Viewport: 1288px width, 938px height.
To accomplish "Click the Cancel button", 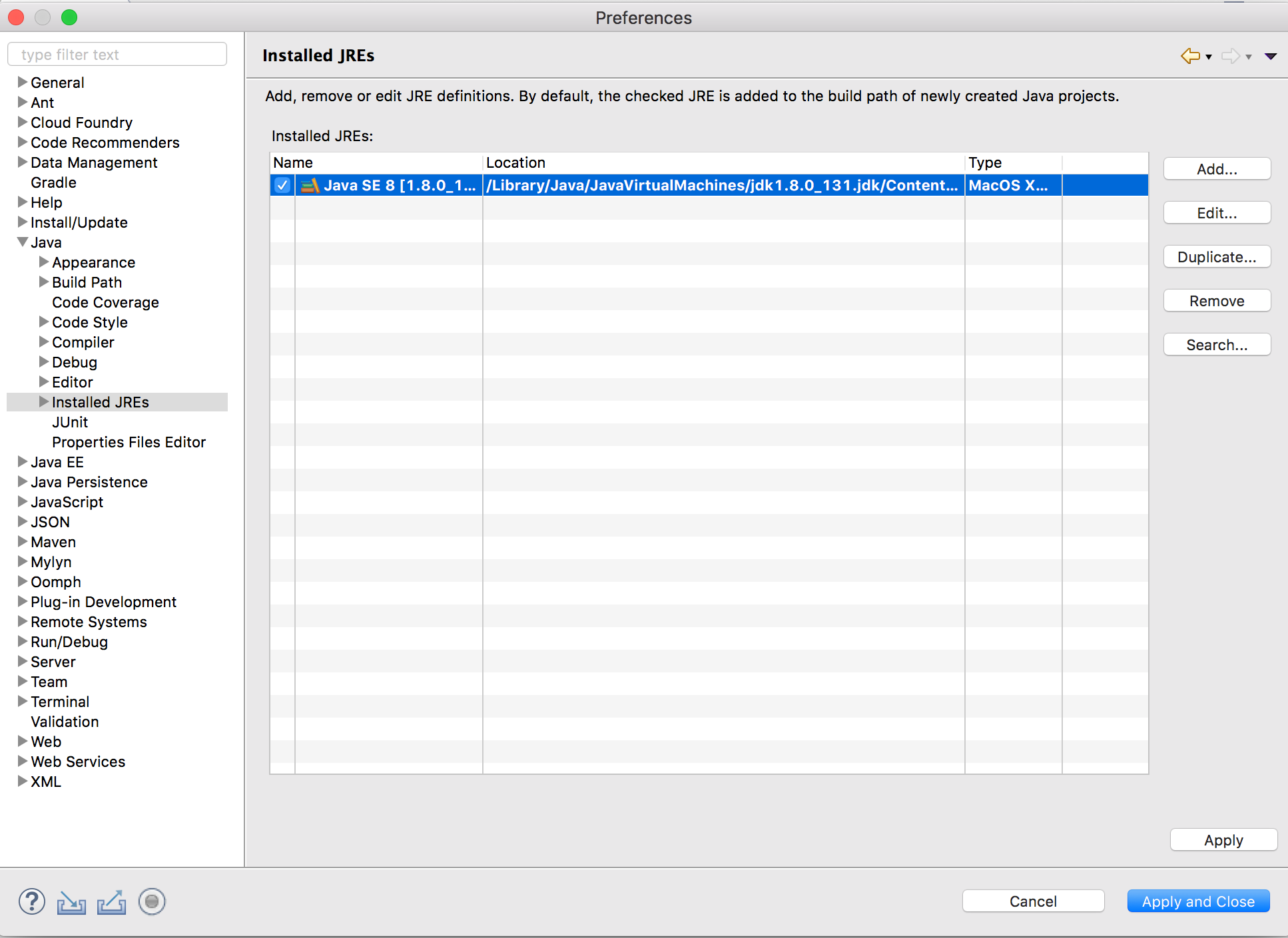I will tap(1033, 901).
